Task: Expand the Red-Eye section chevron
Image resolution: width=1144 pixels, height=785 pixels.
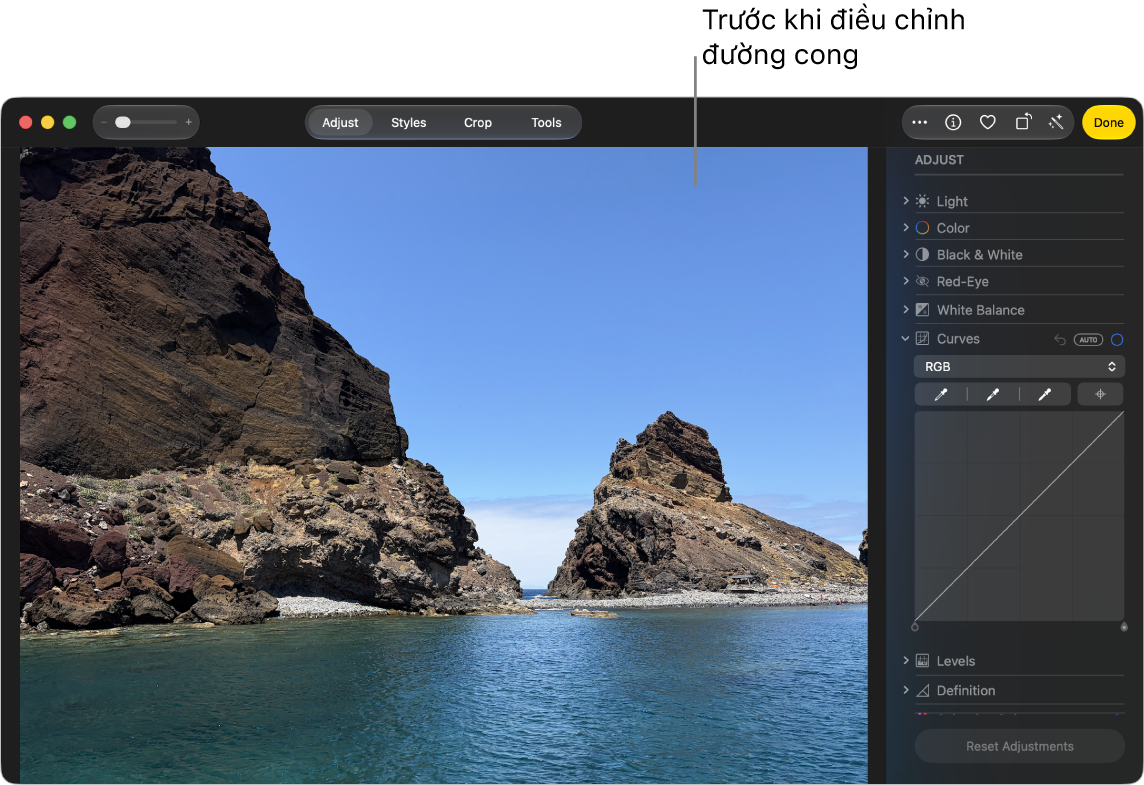Action: point(906,281)
